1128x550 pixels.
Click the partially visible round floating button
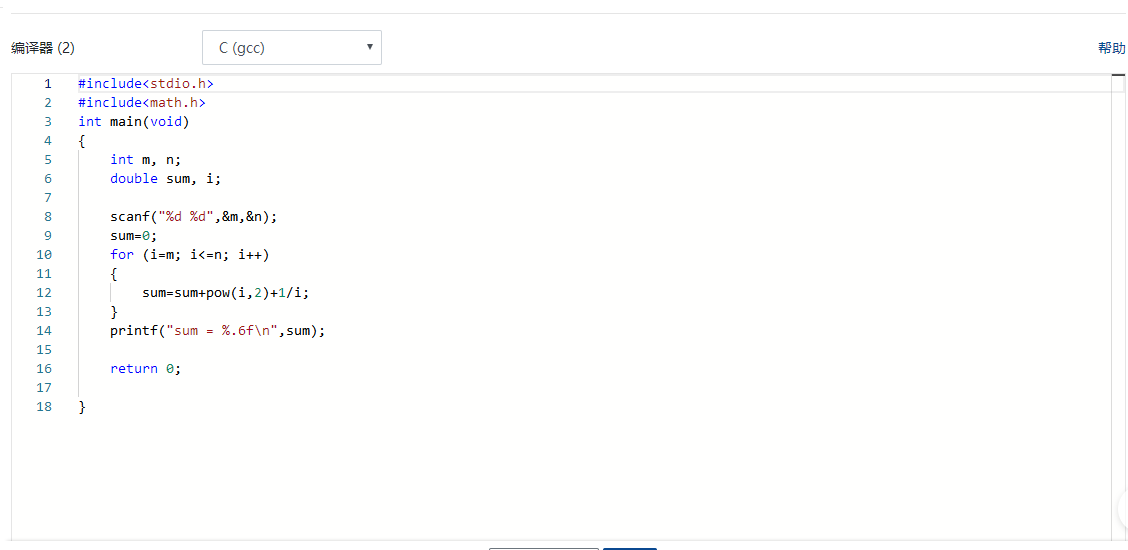(1122, 509)
